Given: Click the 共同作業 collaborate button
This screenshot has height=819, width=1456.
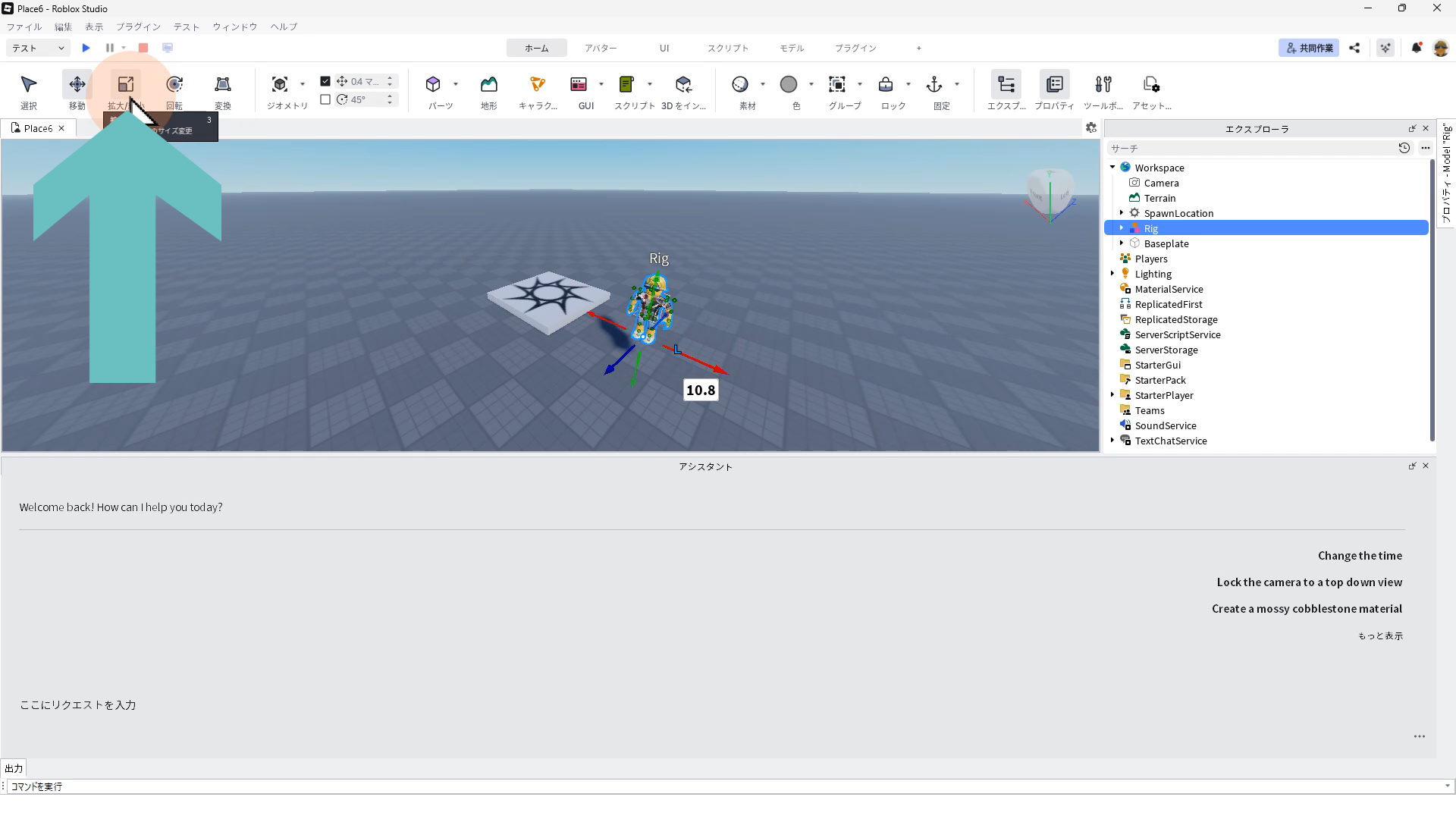Looking at the screenshot, I should pyautogui.click(x=1309, y=48).
